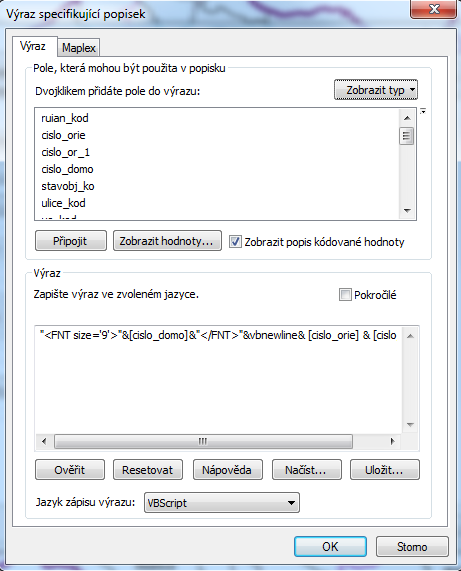This screenshot has height=571, width=461.
Task: Click the expression box scroll-right arrow
Action: tap(392, 441)
